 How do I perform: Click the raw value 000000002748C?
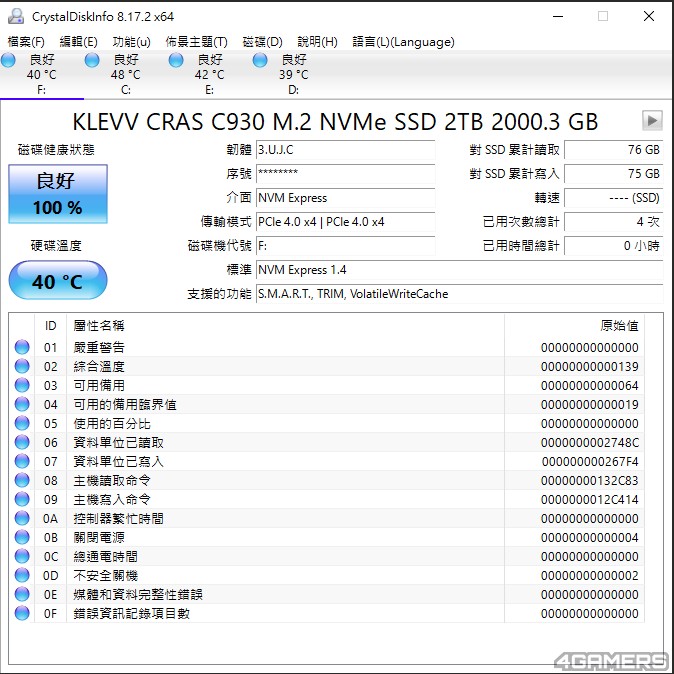click(589, 442)
